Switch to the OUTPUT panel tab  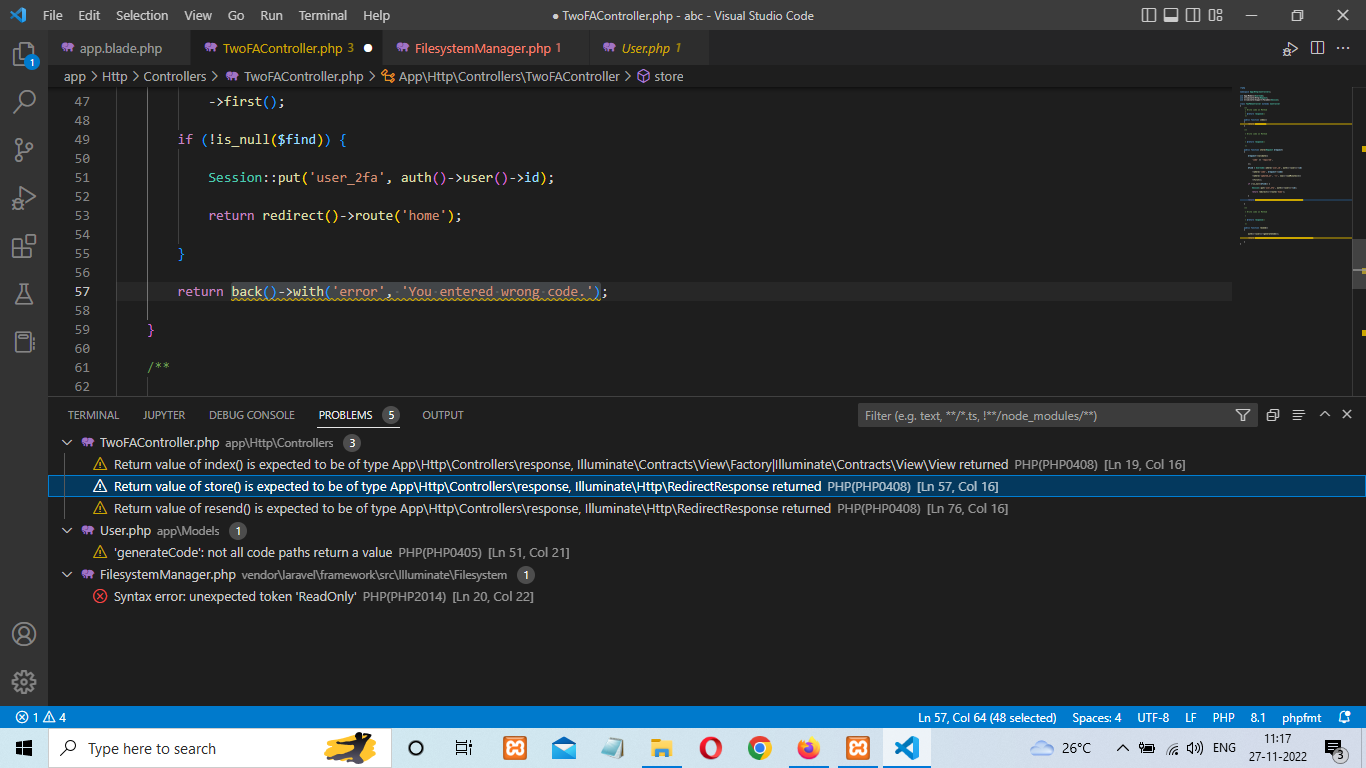point(443,415)
